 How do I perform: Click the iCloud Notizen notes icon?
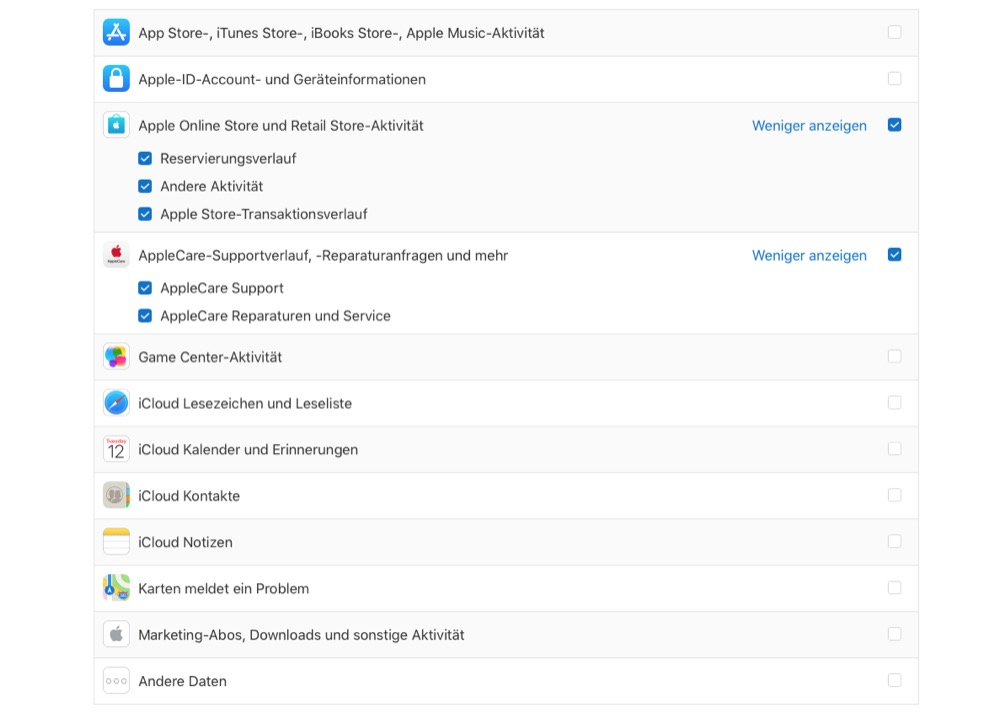(116, 542)
